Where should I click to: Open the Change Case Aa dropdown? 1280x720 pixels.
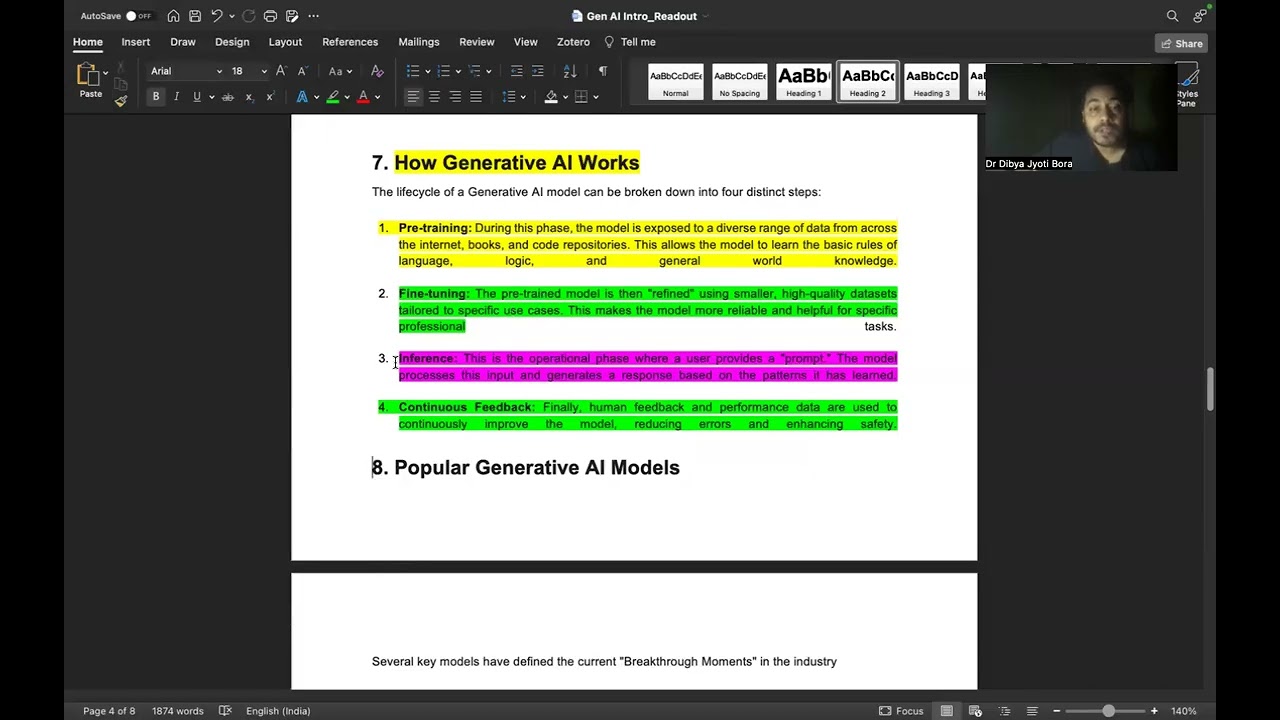pyautogui.click(x=340, y=71)
